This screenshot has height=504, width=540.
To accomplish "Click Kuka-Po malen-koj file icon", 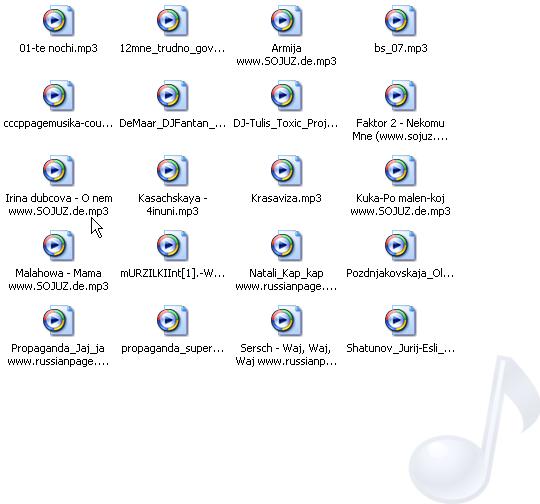I will point(400,171).
